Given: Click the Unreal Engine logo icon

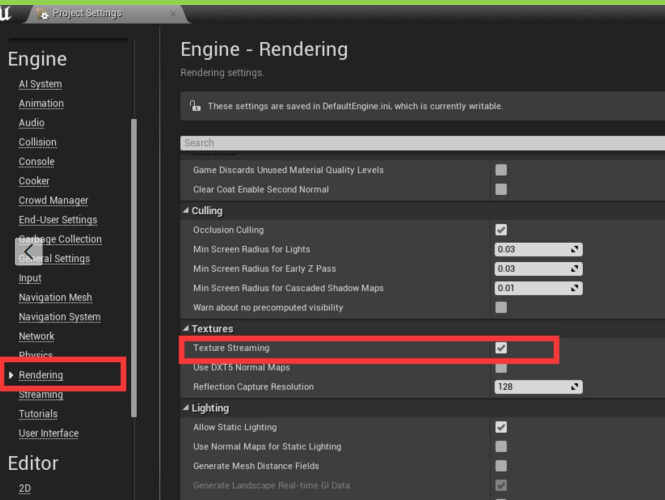Looking at the screenshot, I should 5,13.
